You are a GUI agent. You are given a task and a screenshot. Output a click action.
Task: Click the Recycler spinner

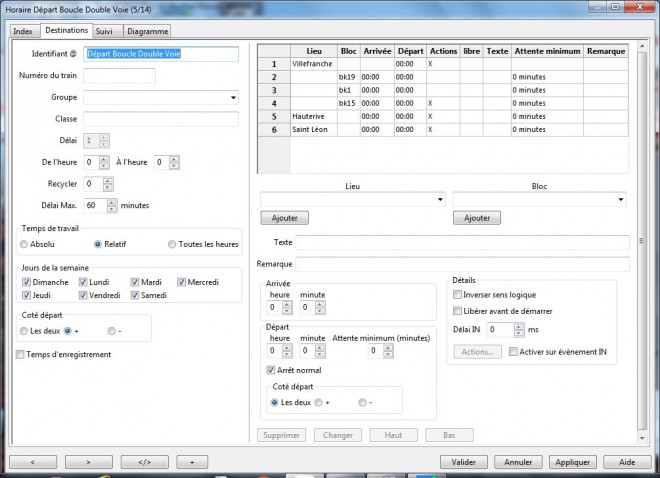click(98, 184)
